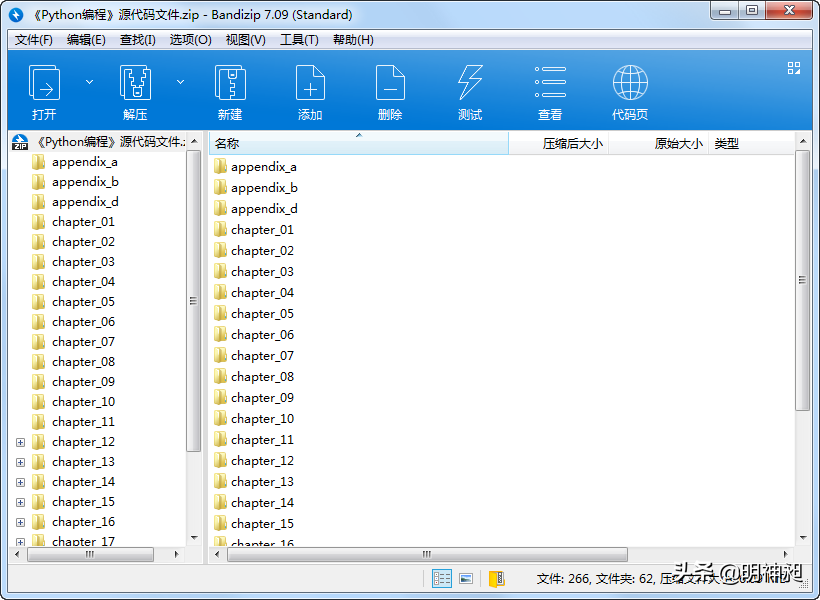The height and width of the screenshot is (600, 820).
Task: Select chapter_02 in the file list
Action: coord(263,251)
